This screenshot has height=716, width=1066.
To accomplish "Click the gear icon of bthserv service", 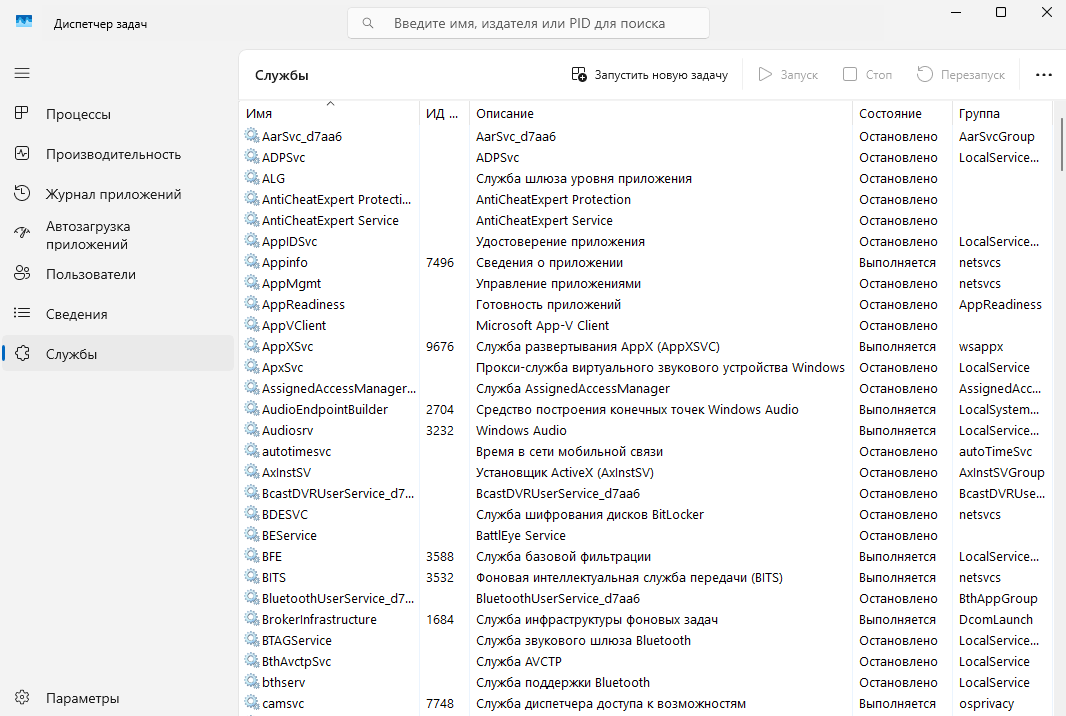I will pos(252,681).
